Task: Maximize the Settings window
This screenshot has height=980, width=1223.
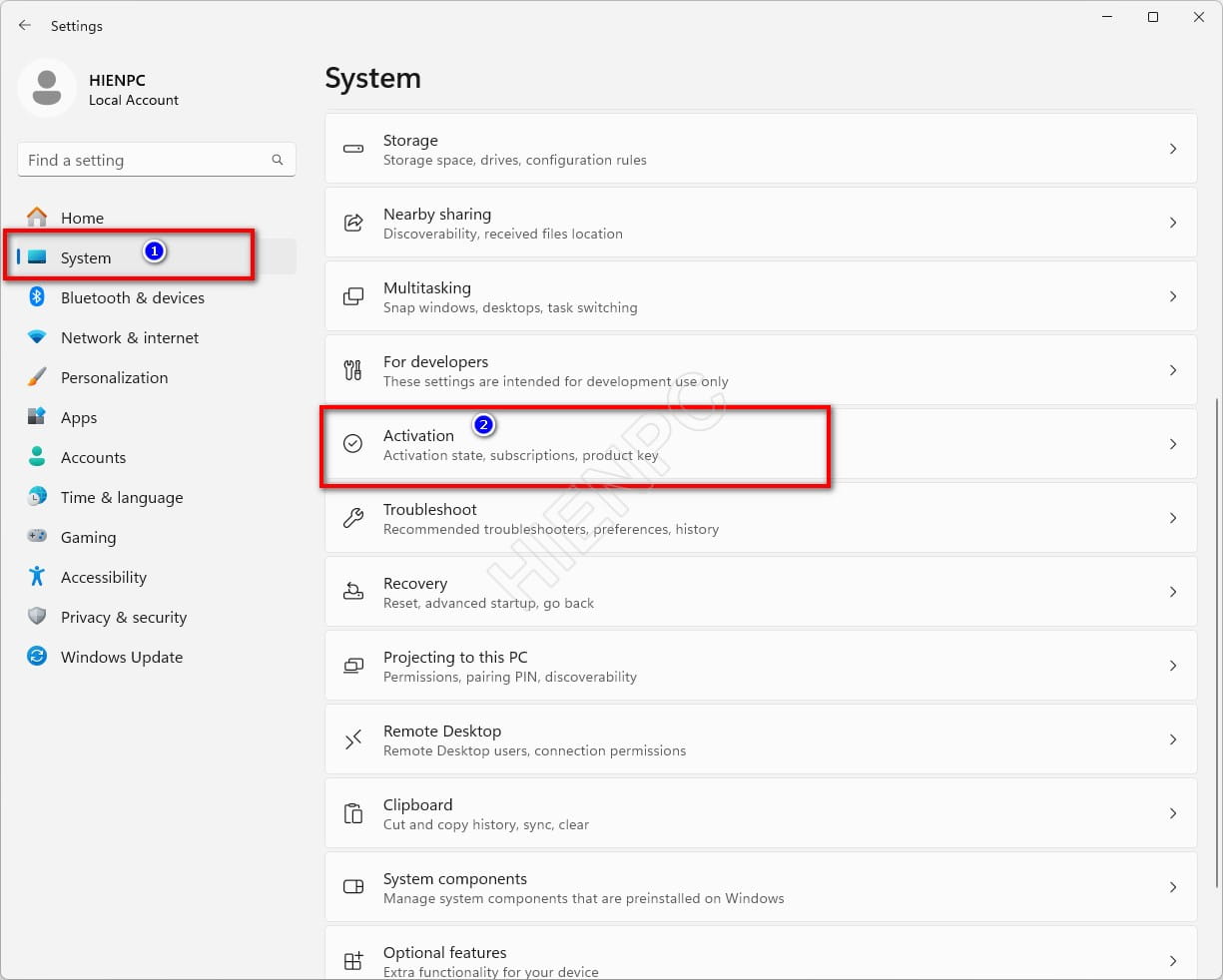Action: click(x=1153, y=17)
